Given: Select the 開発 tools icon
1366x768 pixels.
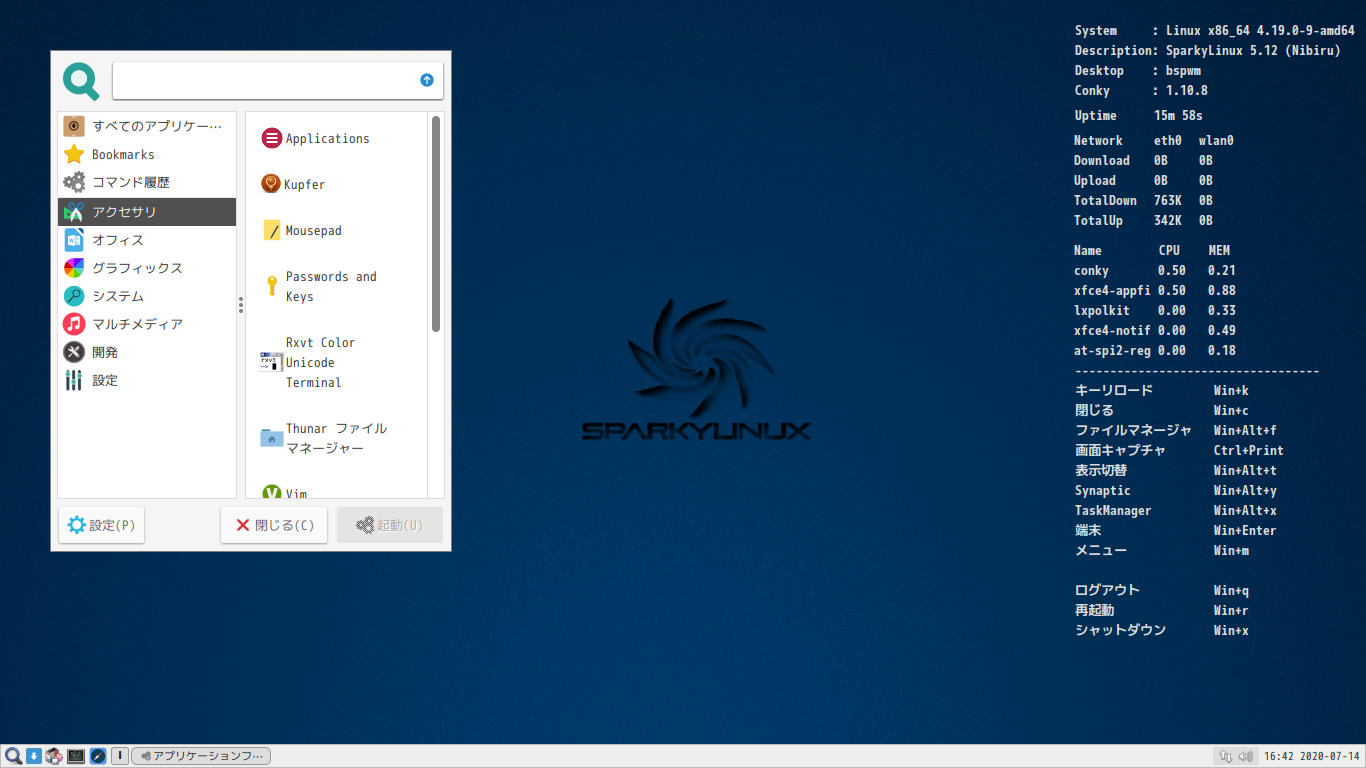Looking at the screenshot, I should pos(74,352).
